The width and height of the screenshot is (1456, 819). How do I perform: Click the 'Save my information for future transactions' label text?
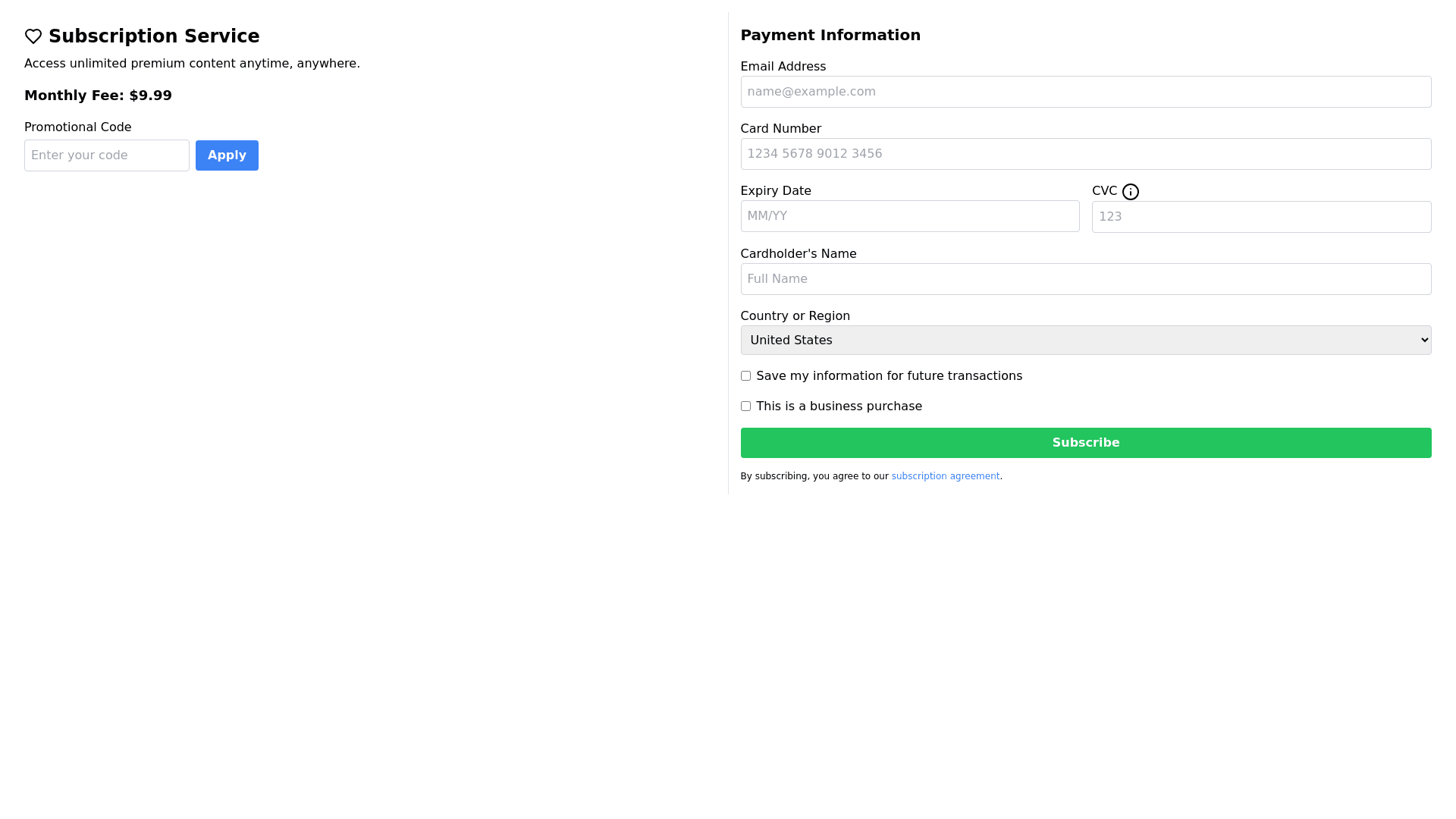[889, 376]
